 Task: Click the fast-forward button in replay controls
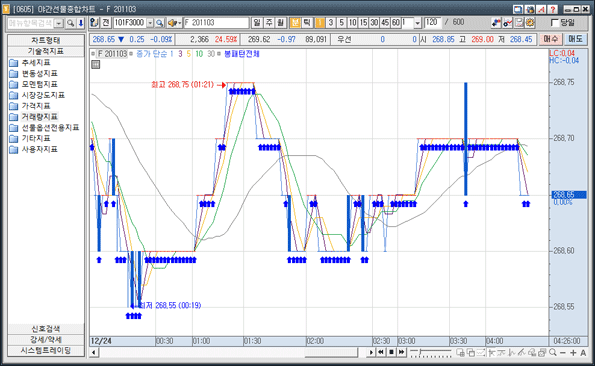pos(401,352)
